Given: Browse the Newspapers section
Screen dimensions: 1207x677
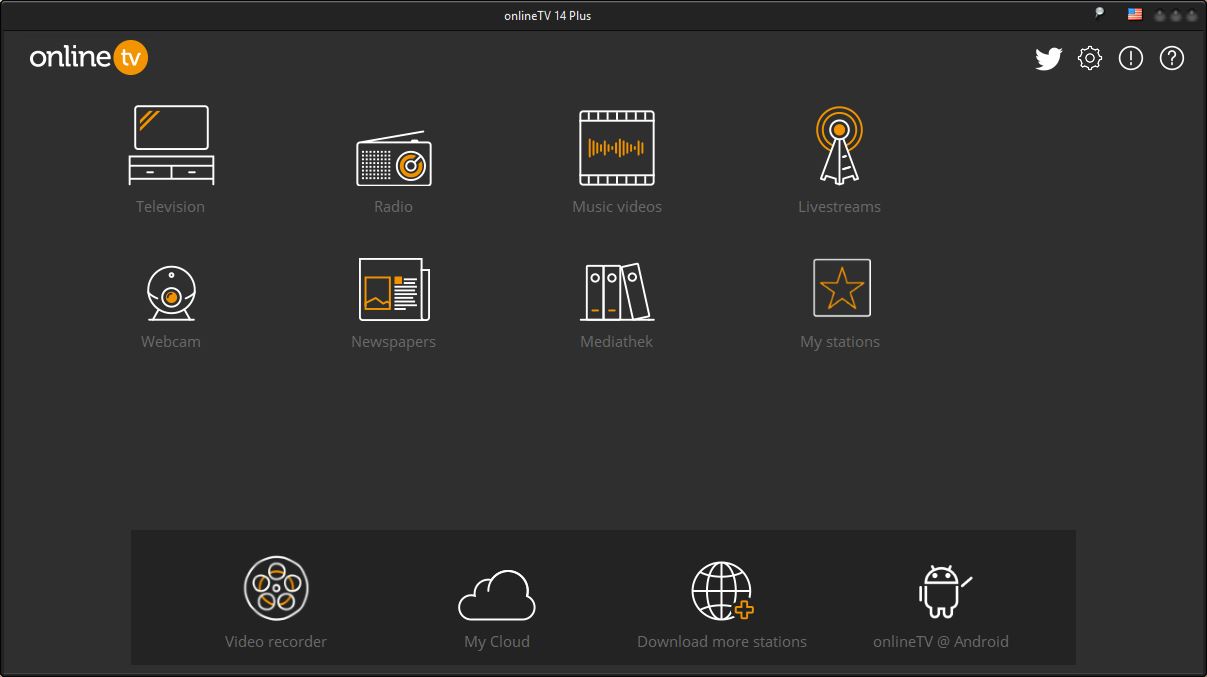Looking at the screenshot, I should [394, 290].
